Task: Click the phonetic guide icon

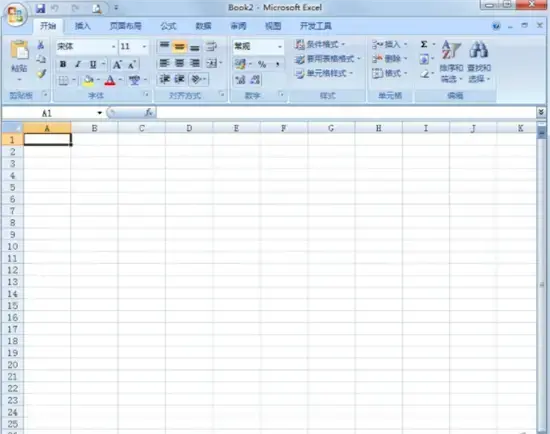Action: pos(134,81)
